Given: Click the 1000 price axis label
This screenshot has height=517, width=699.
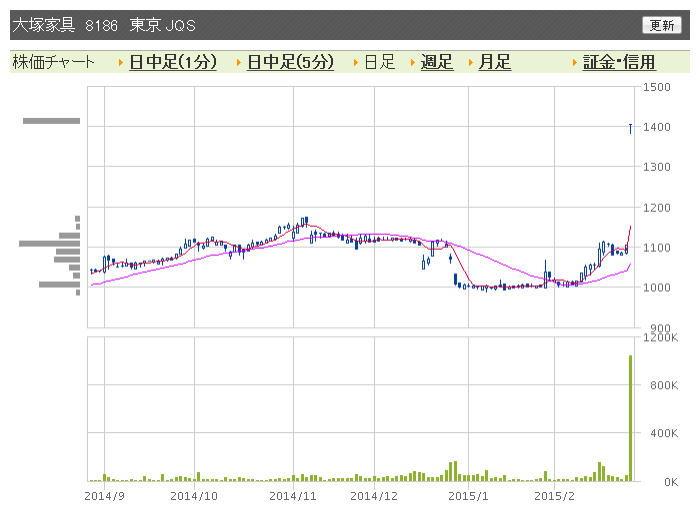Looking at the screenshot, I should 657,287.
